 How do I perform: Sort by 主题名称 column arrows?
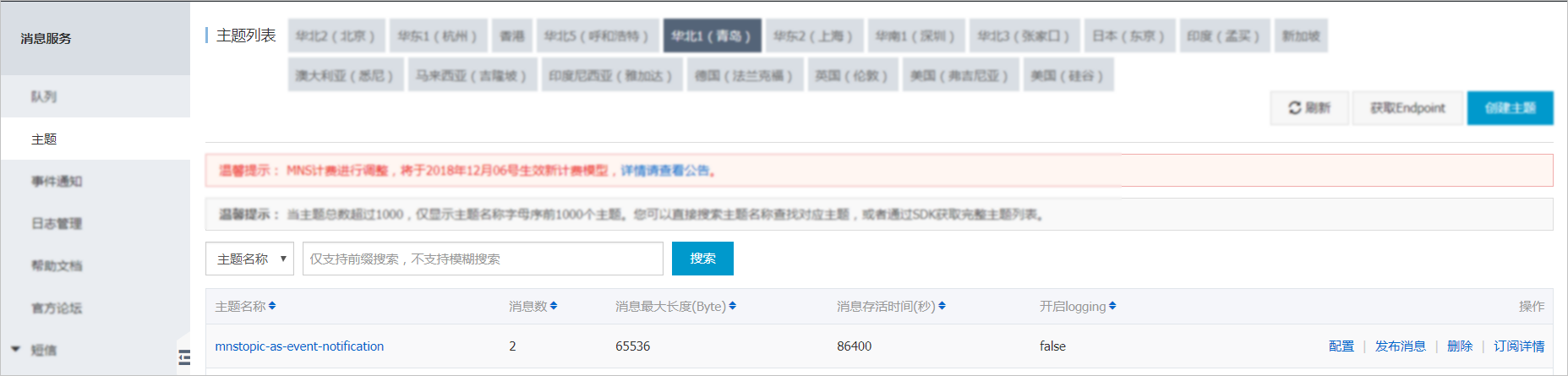pyautogui.click(x=272, y=306)
